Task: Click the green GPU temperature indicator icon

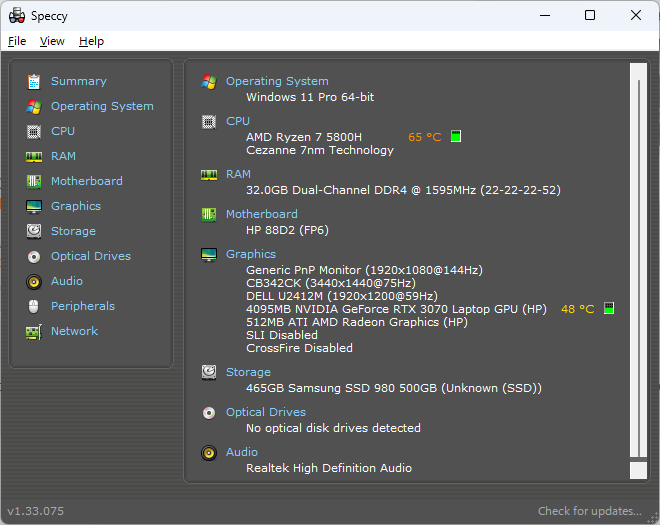Action: (609, 308)
